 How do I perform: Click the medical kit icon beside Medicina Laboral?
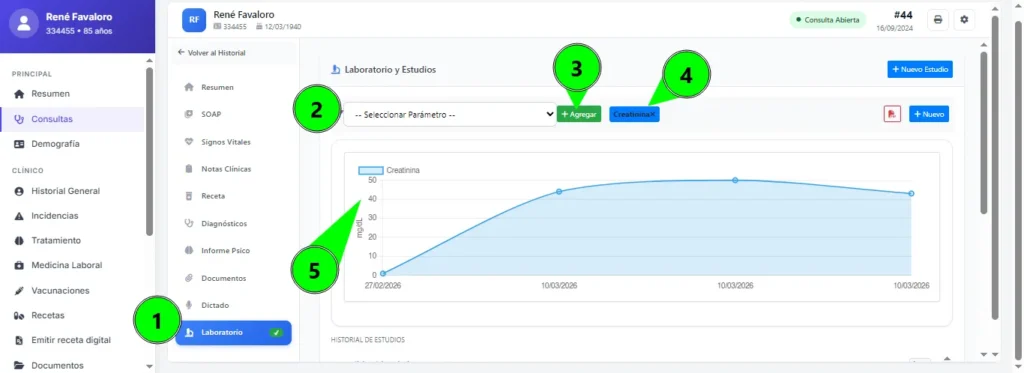19,265
